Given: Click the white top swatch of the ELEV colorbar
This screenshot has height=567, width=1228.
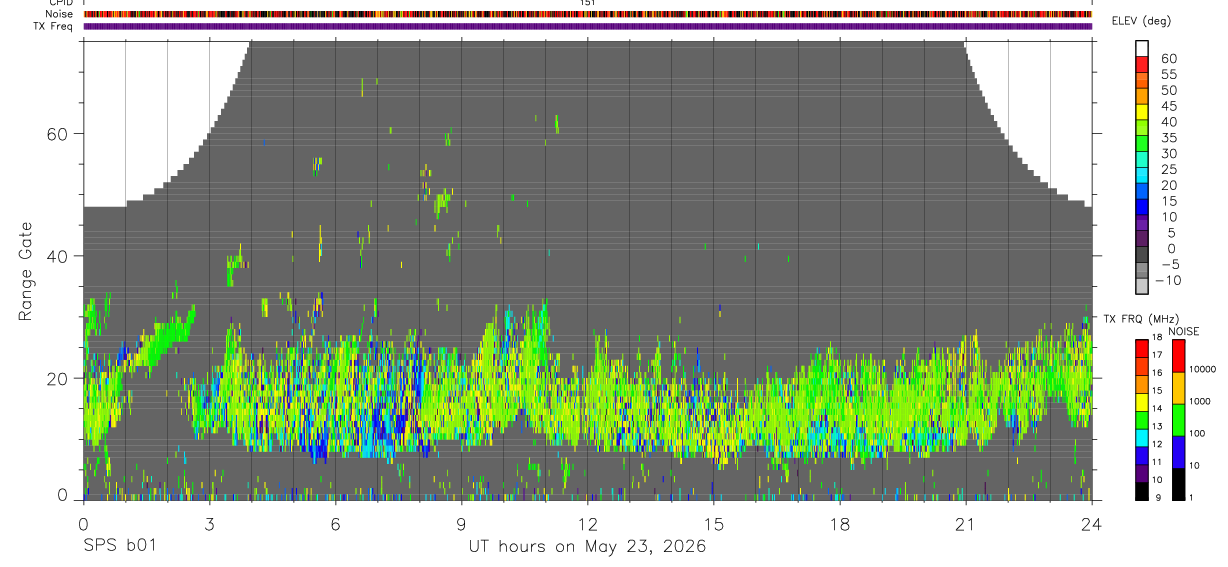Looking at the screenshot, I should coord(1142,48).
